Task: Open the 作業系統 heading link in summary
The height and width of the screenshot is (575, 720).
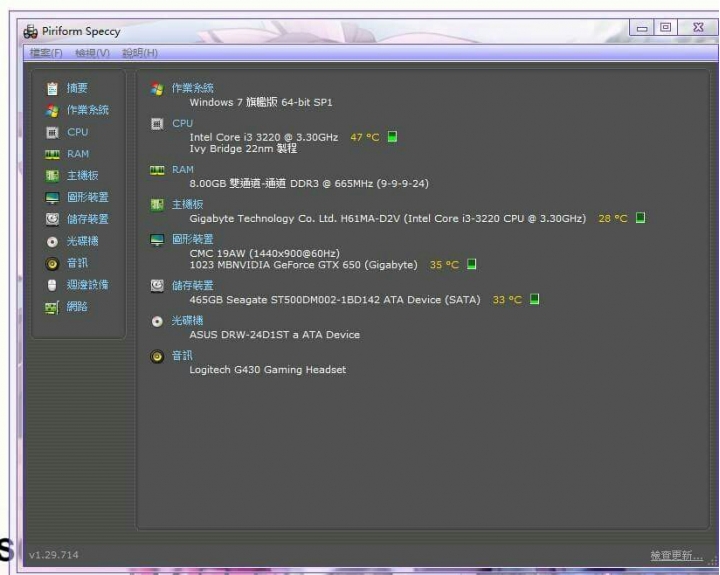Action: coord(193,88)
